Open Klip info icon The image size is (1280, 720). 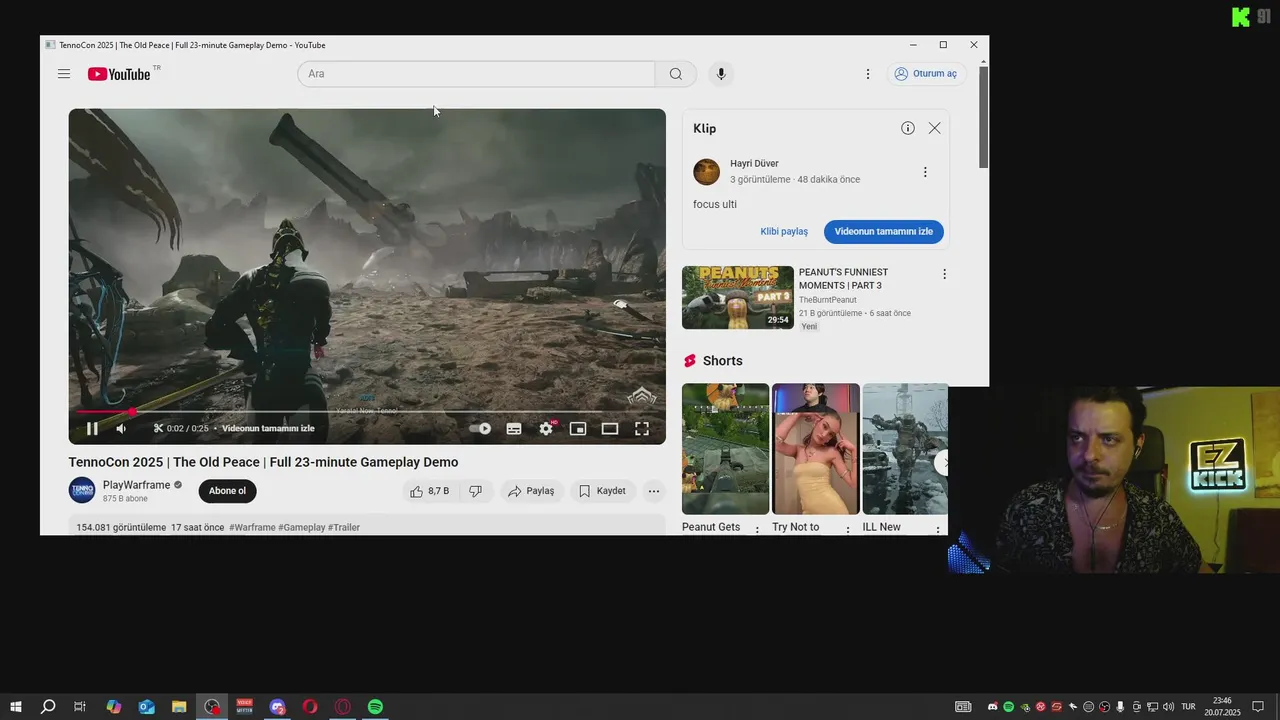click(x=908, y=128)
